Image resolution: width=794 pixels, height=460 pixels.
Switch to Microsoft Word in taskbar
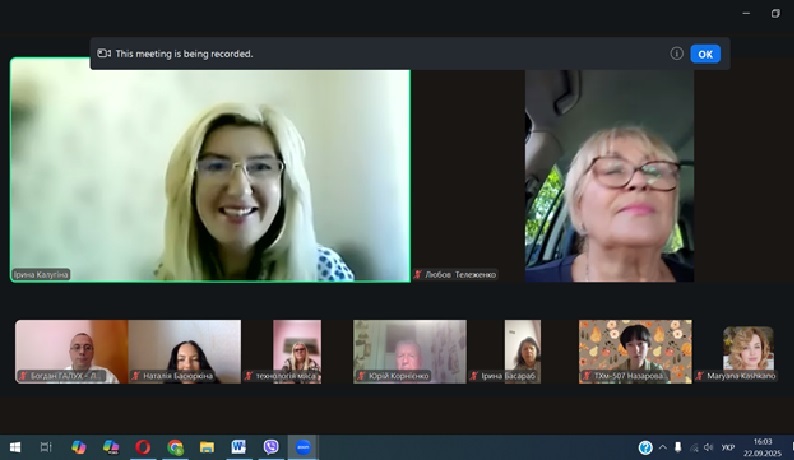coord(238,447)
